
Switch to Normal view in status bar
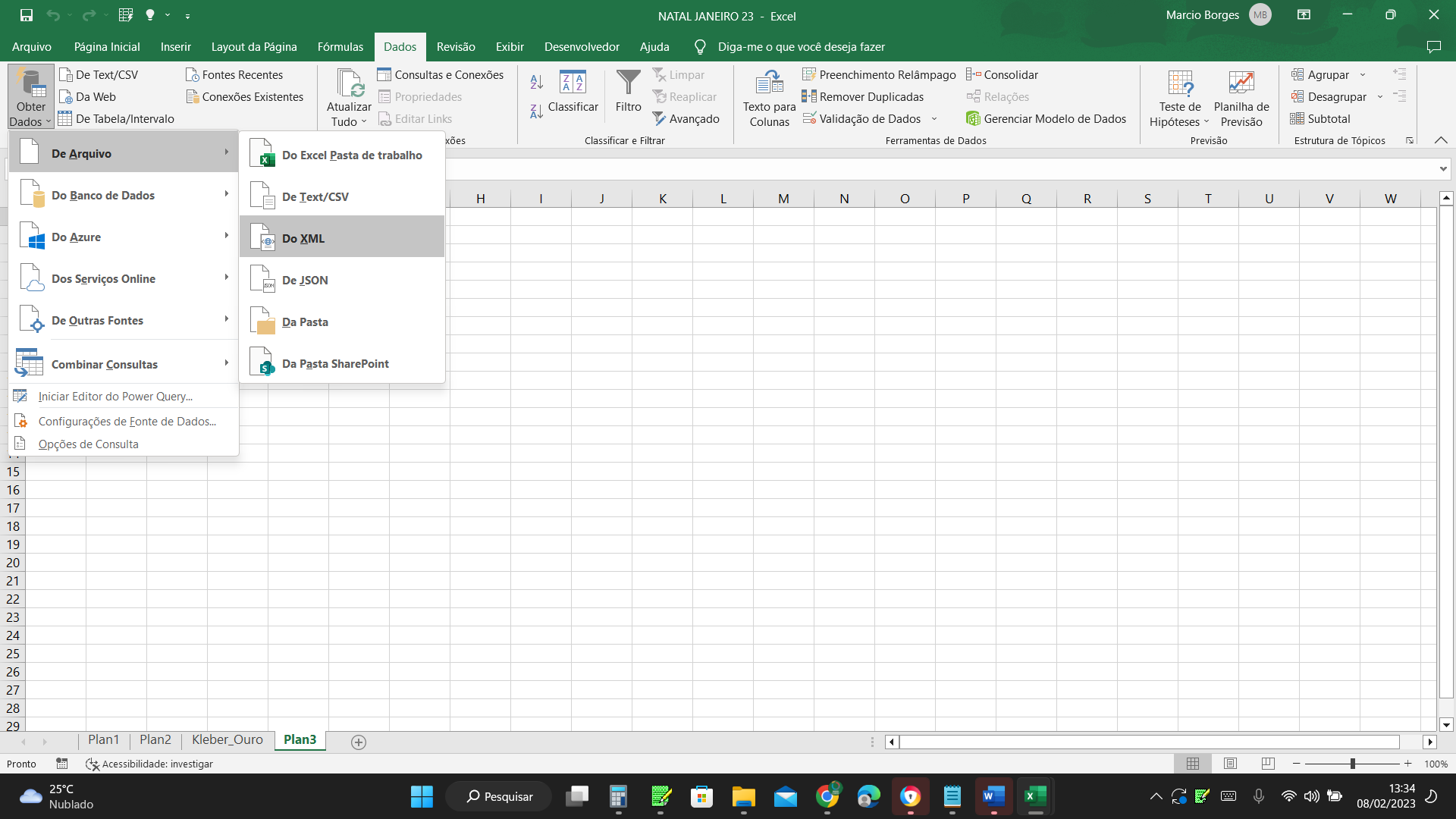tap(1193, 764)
